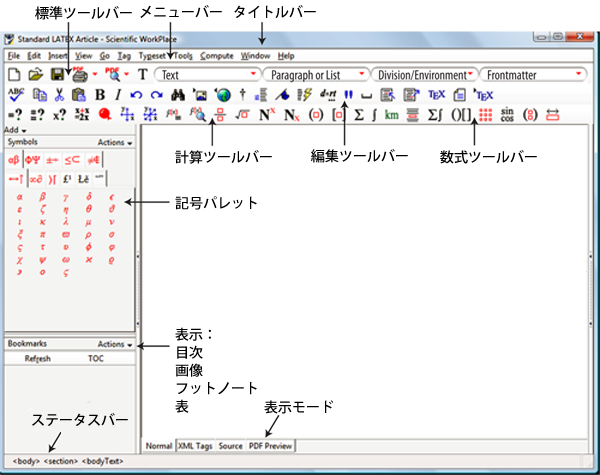The image size is (600, 475).
Task: Click the PDF preview magnifier icon
Action: click(114, 74)
